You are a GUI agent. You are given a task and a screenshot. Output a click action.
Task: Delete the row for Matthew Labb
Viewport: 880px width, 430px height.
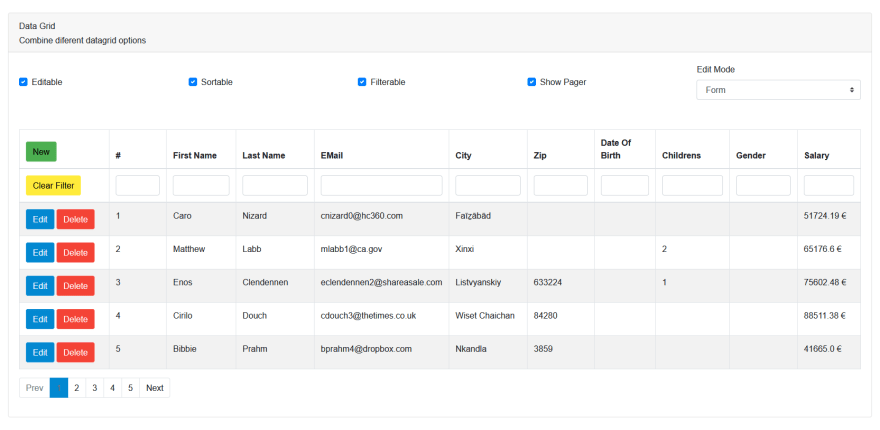tap(75, 253)
